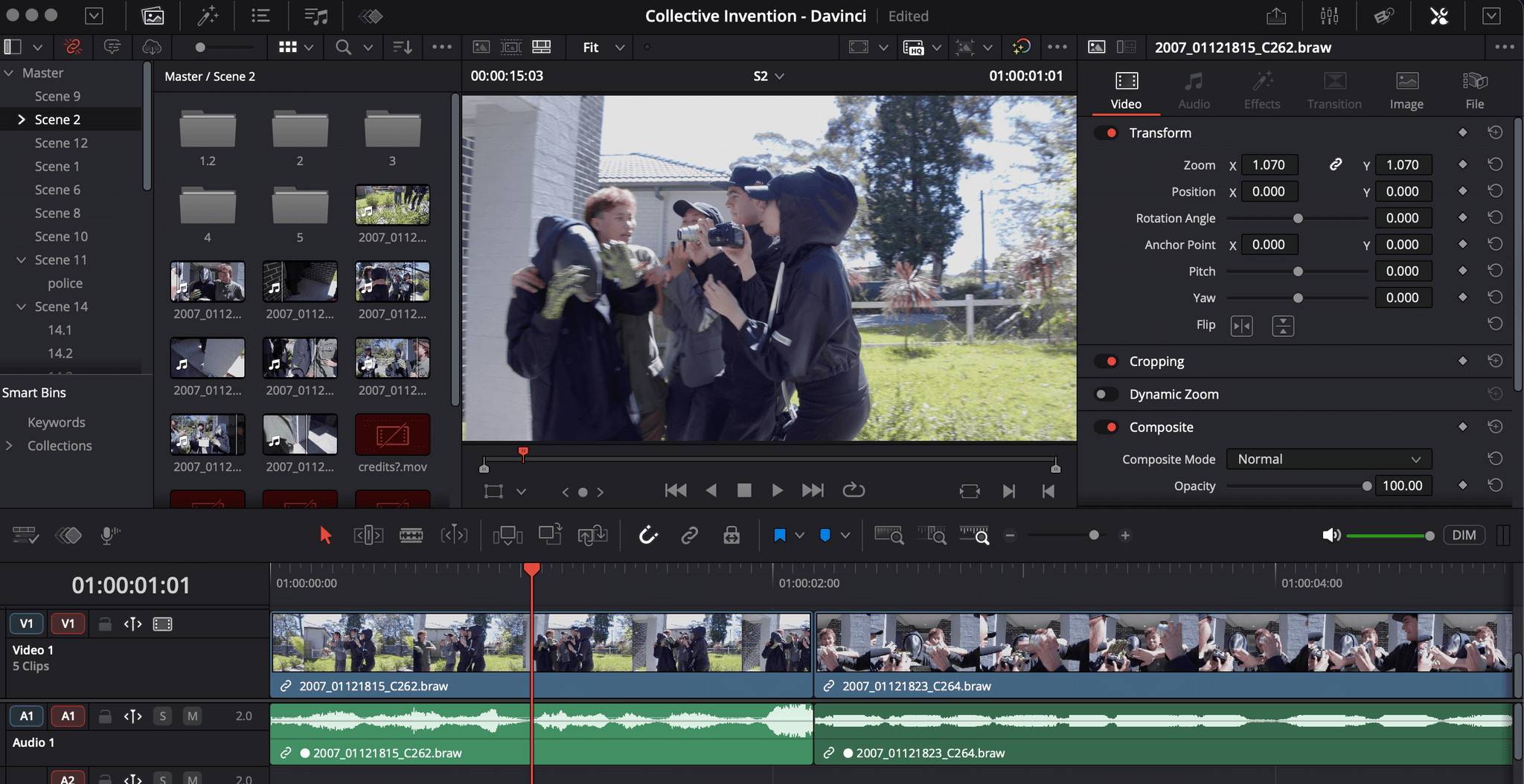The height and width of the screenshot is (784, 1524).
Task: Click the DIM audio button
Action: pyautogui.click(x=1463, y=536)
